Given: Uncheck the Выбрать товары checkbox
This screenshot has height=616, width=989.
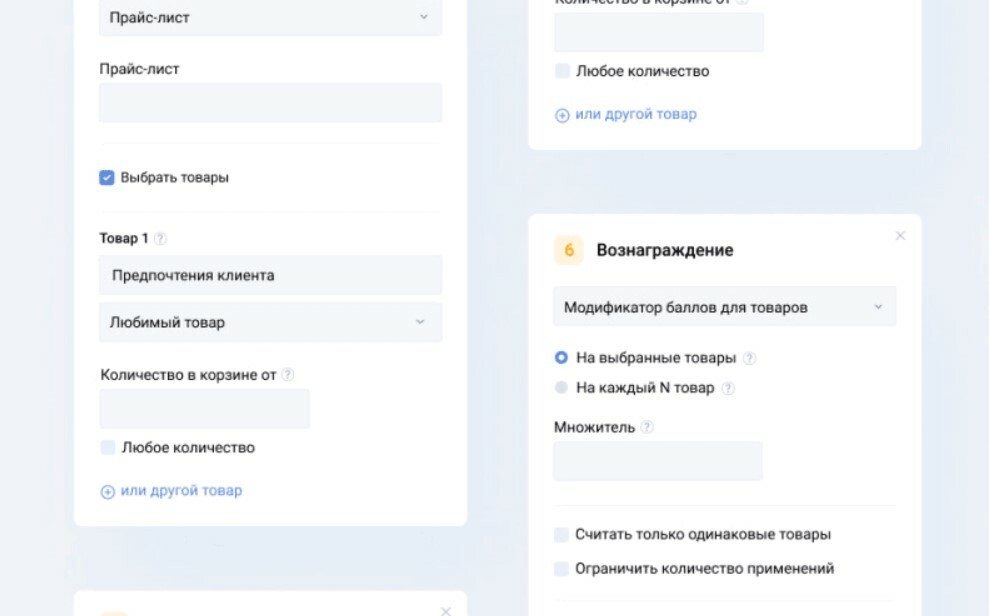Looking at the screenshot, I should coord(107,178).
